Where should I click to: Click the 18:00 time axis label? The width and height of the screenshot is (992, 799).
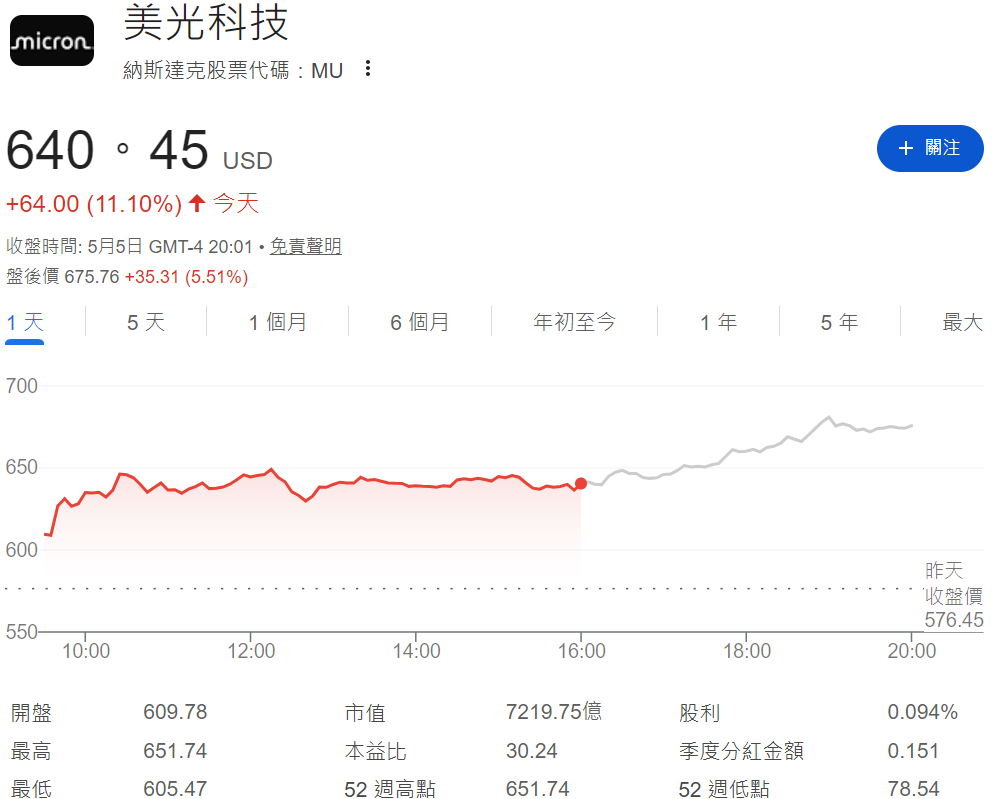pyautogui.click(x=747, y=650)
